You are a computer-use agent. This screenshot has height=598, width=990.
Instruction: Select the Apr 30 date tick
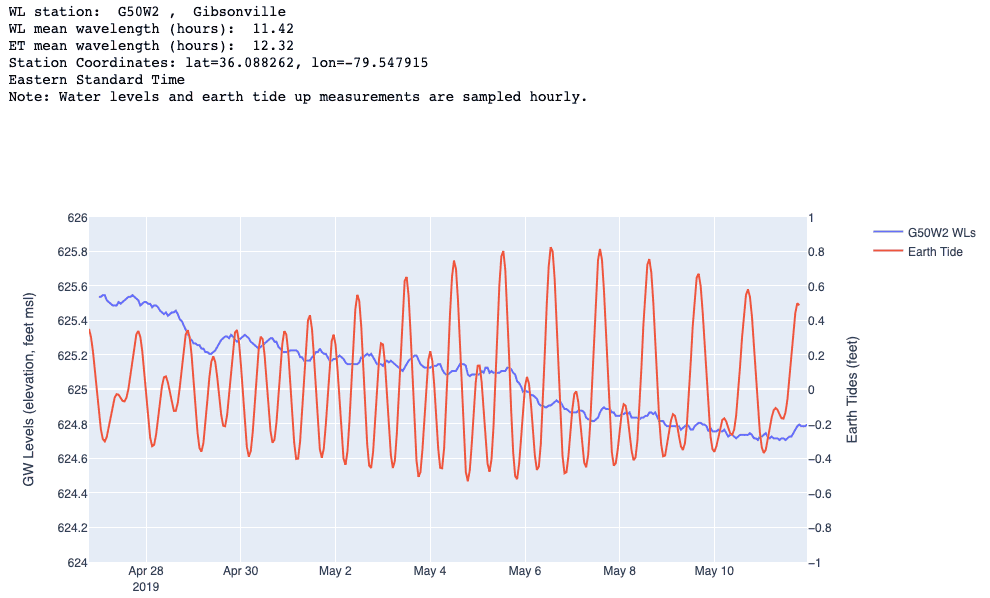pos(240,572)
